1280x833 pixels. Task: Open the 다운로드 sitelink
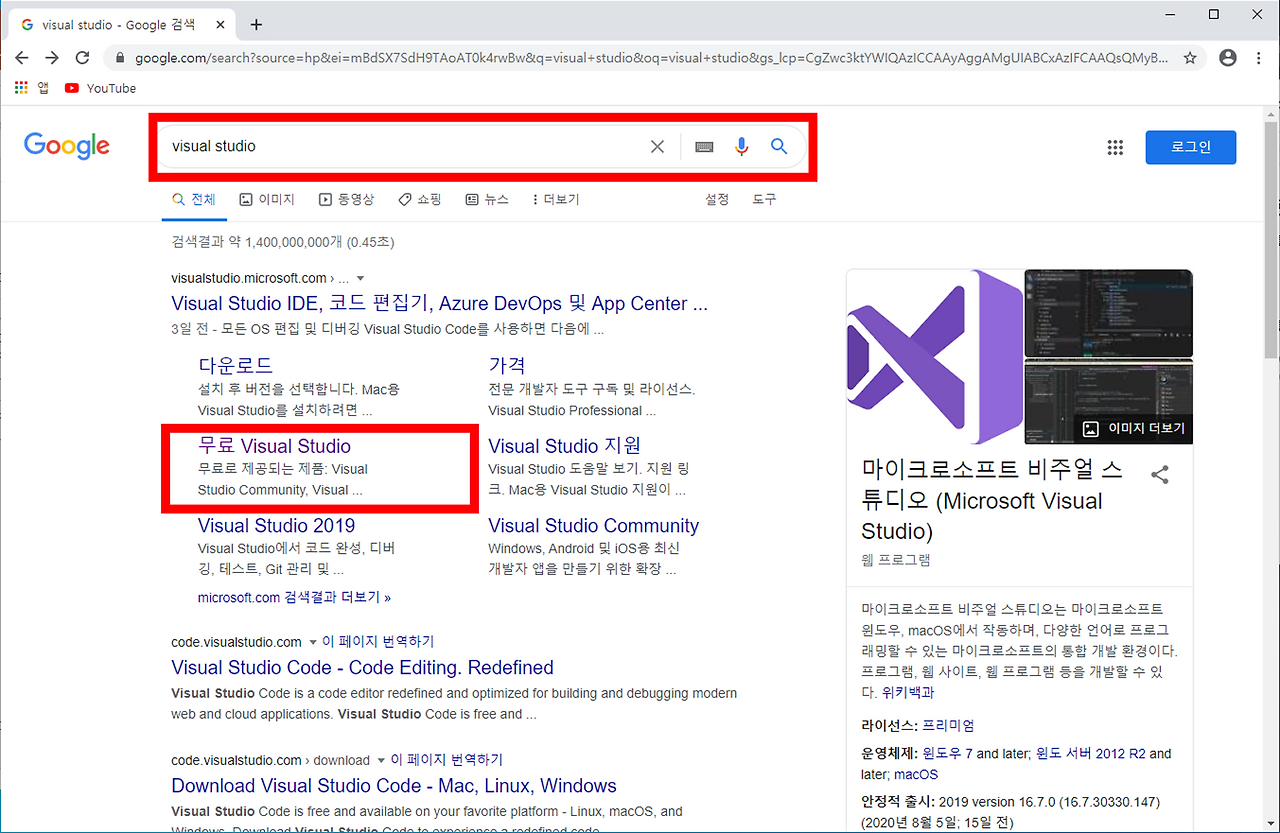[x=235, y=365]
